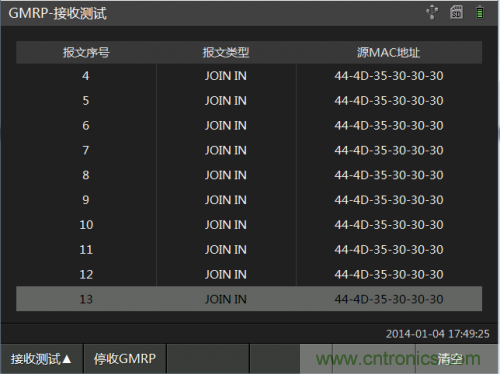Click the 源MAC地址 column header

click(389, 52)
